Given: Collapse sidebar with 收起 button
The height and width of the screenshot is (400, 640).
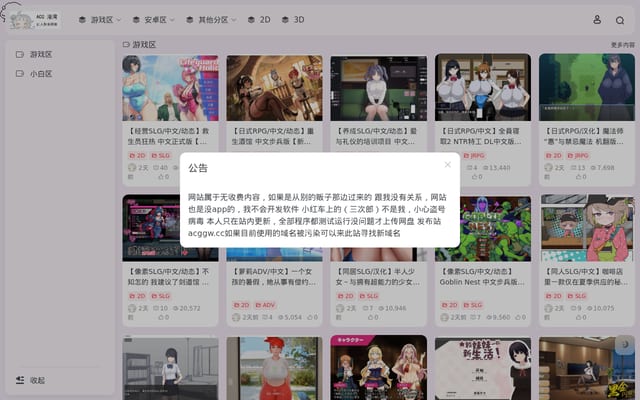Looking at the screenshot, I should click(30, 380).
